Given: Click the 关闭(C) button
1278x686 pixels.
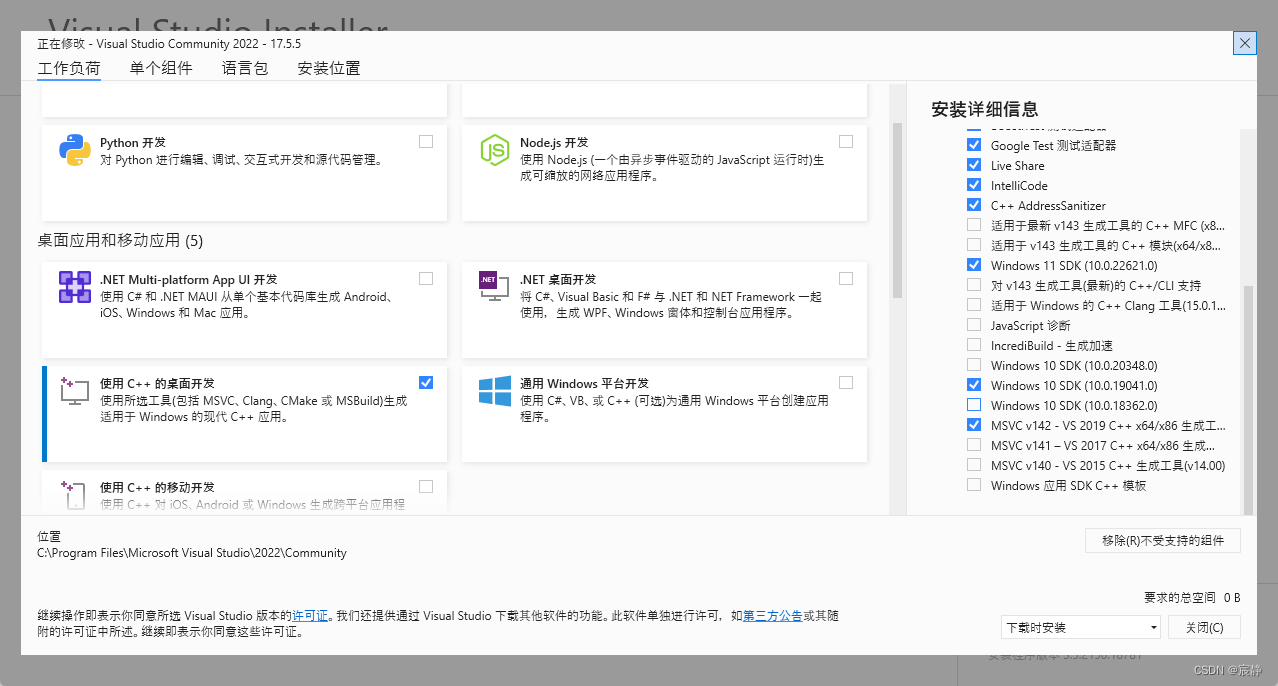Looking at the screenshot, I should coord(1205,628).
